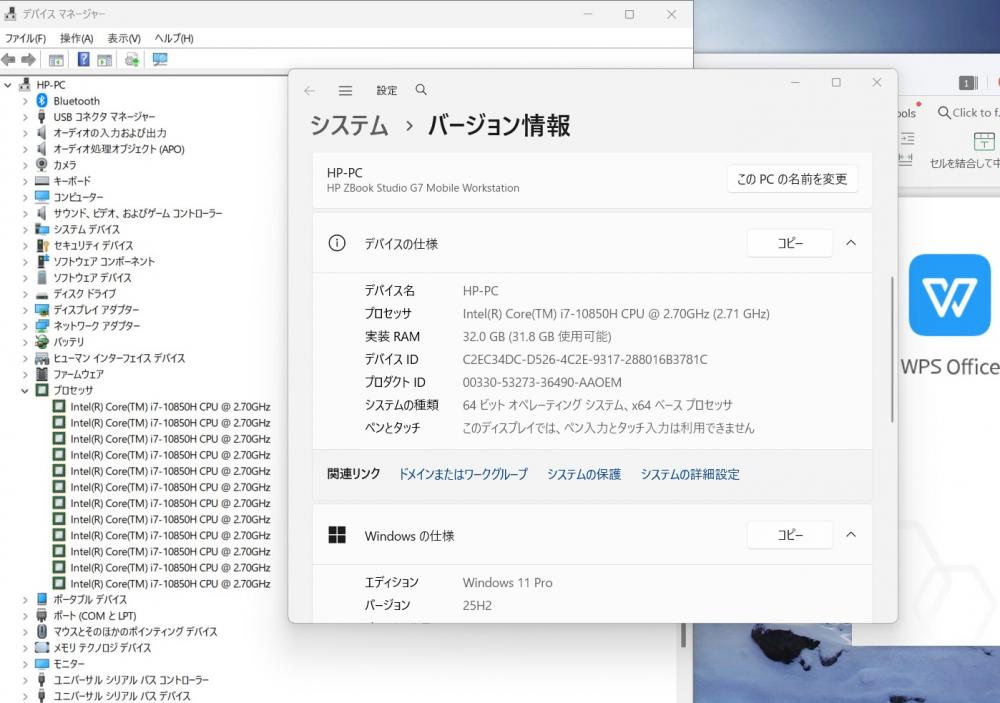Select メモリ テクノロジ デバイス tree item

(x=102, y=648)
